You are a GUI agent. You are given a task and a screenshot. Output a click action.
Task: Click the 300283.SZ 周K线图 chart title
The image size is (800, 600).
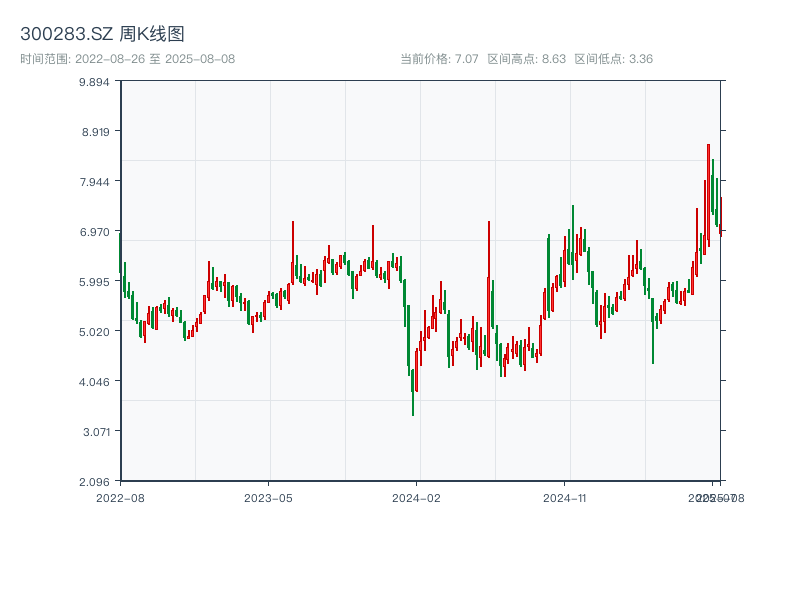[x=102, y=34]
